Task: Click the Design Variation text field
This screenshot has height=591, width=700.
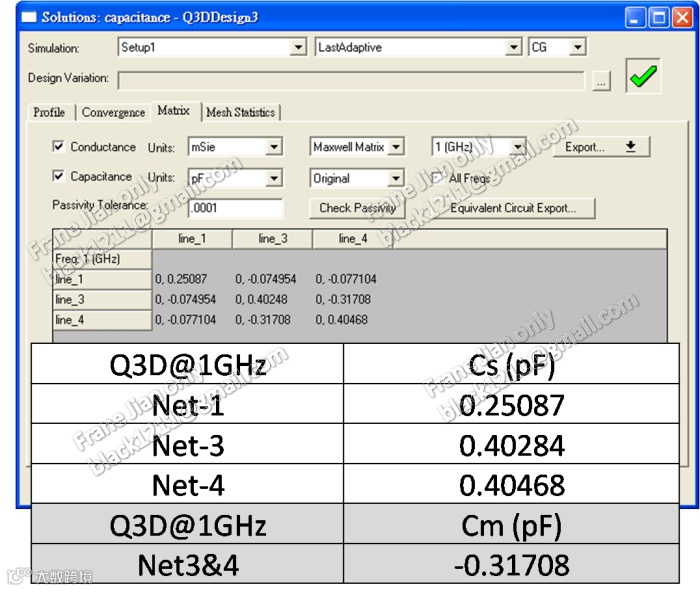Action: 351,81
